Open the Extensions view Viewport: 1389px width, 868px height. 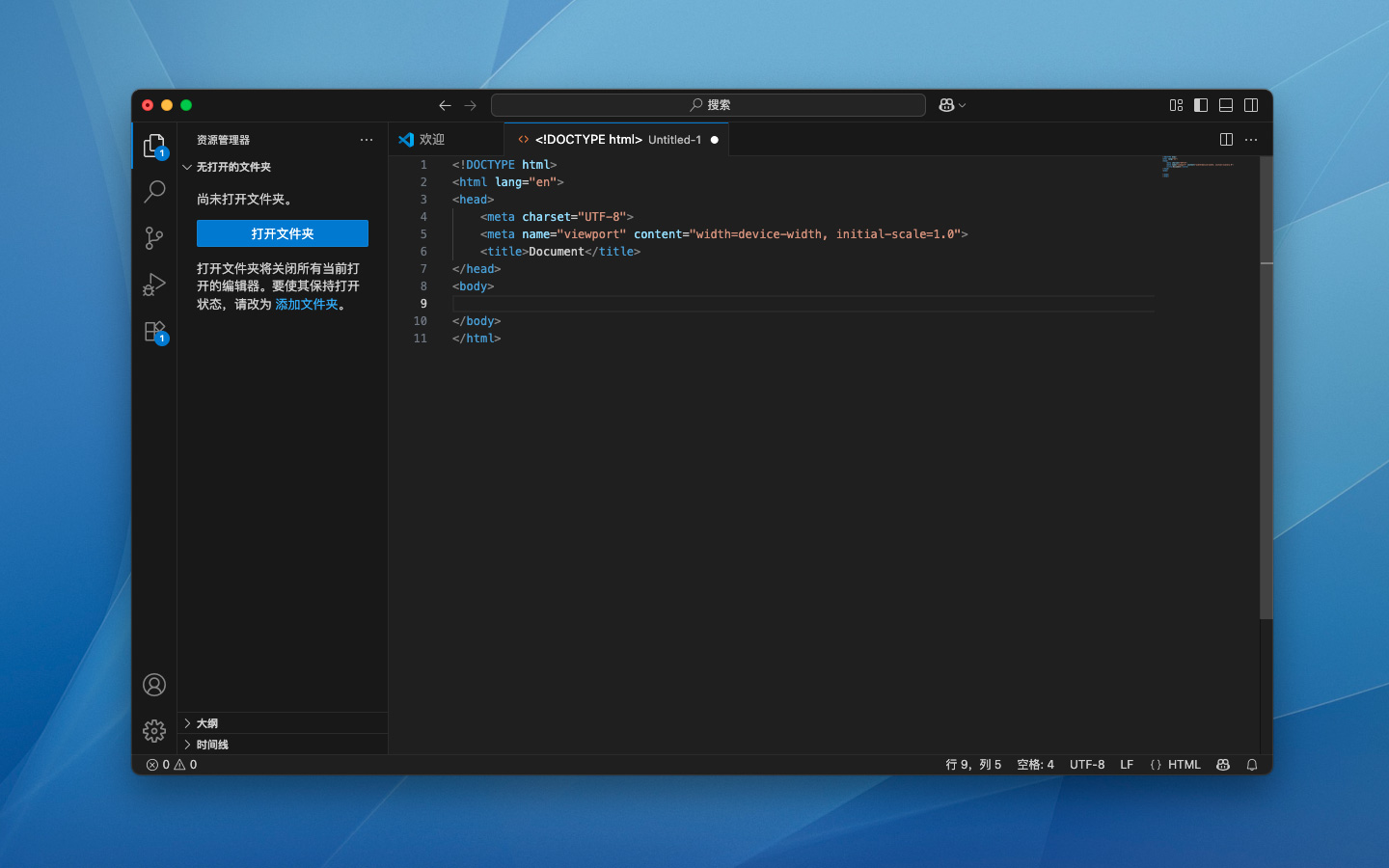click(x=154, y=332)
